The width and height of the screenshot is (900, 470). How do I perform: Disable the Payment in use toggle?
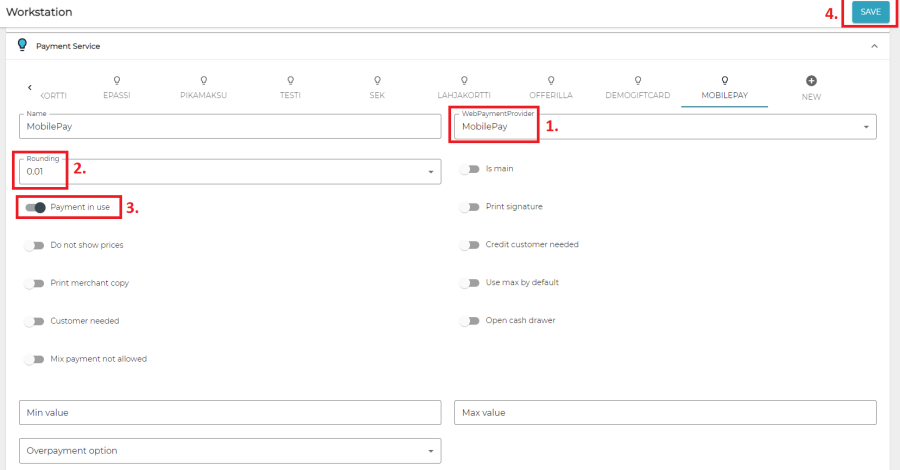point(35,207)
